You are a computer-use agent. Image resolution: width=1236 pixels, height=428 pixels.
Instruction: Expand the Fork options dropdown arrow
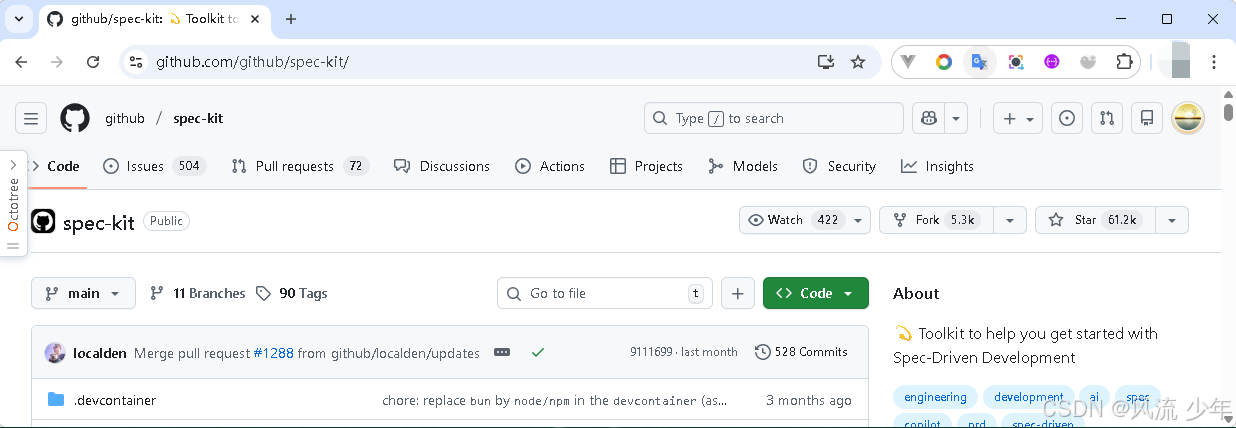(x=1011, y=220)
